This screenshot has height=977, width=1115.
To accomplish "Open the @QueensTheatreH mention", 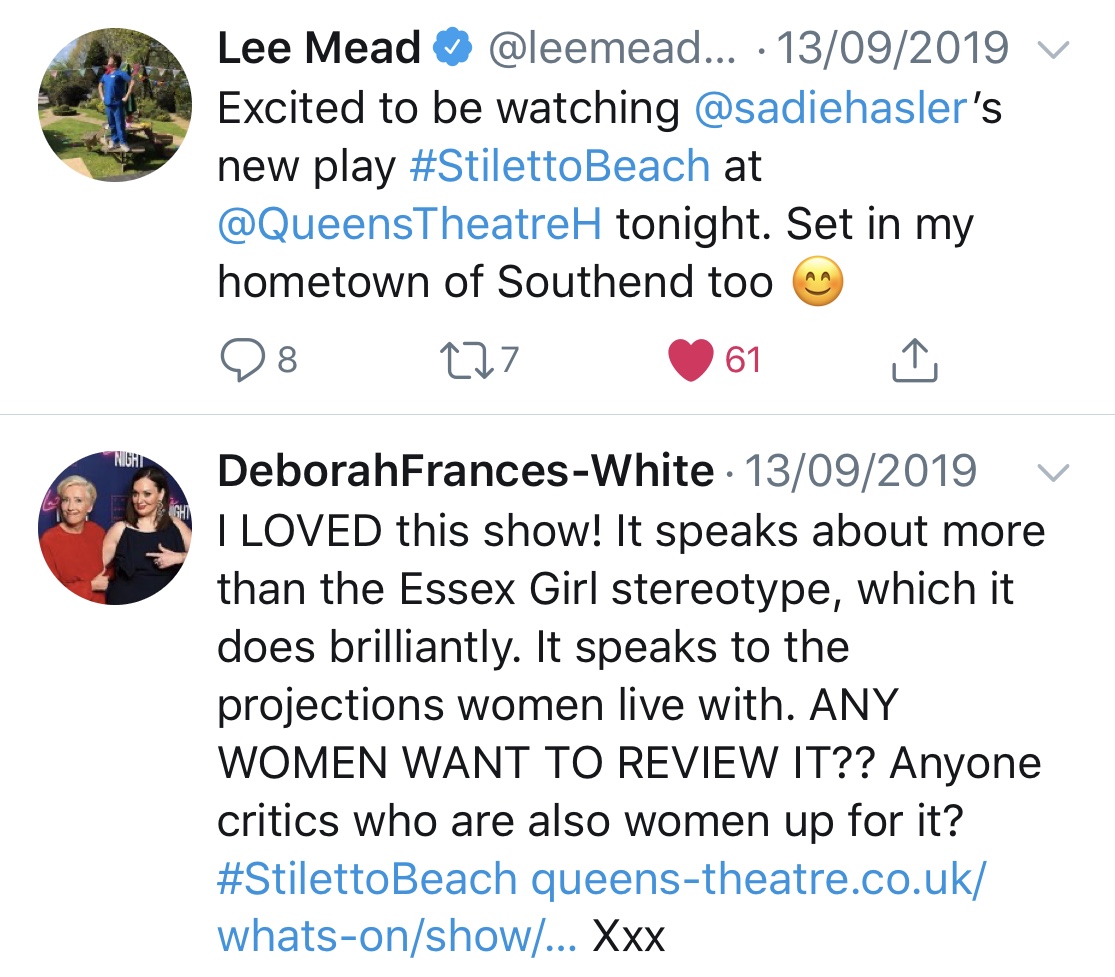I will tap(410, 225).
